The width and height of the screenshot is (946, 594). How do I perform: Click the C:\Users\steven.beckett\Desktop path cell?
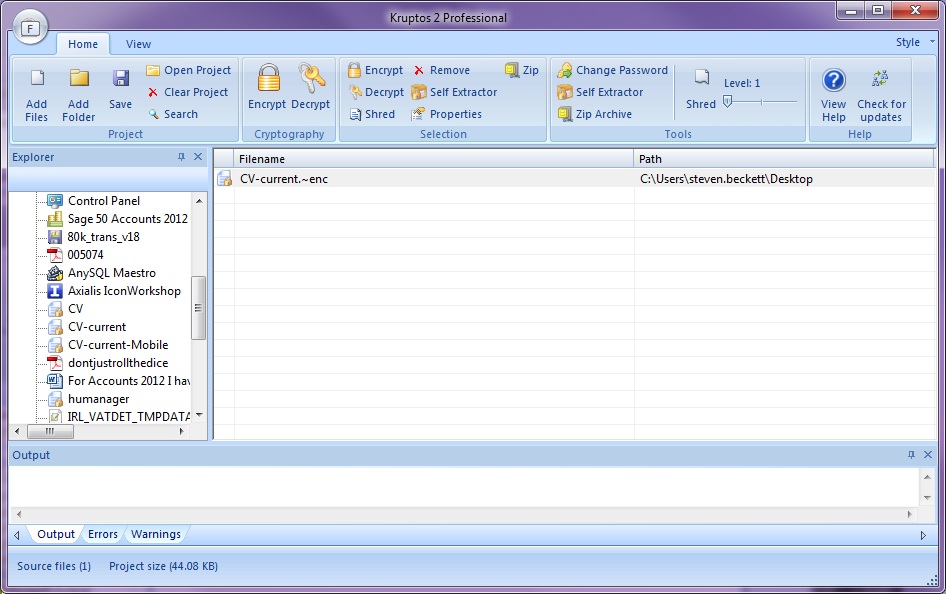coord(726,179)
